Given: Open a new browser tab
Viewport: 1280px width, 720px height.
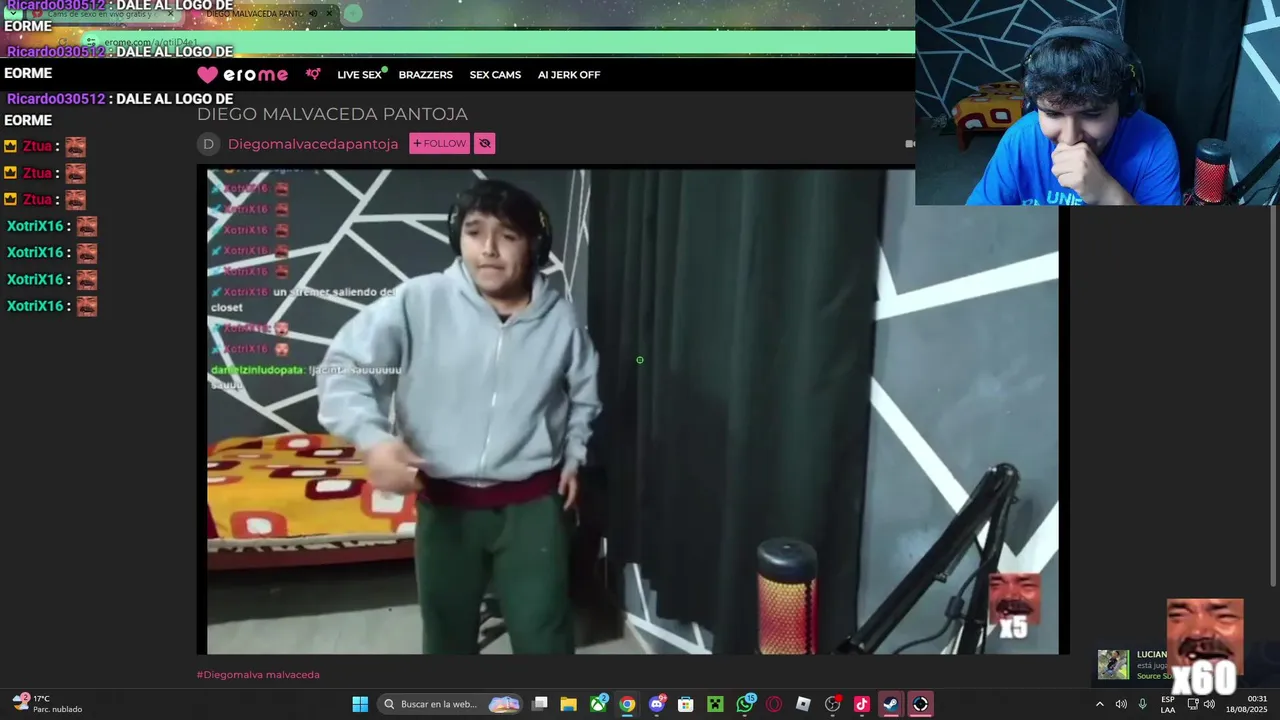Looking at the screenshot, I should click(x=353, y=14).
